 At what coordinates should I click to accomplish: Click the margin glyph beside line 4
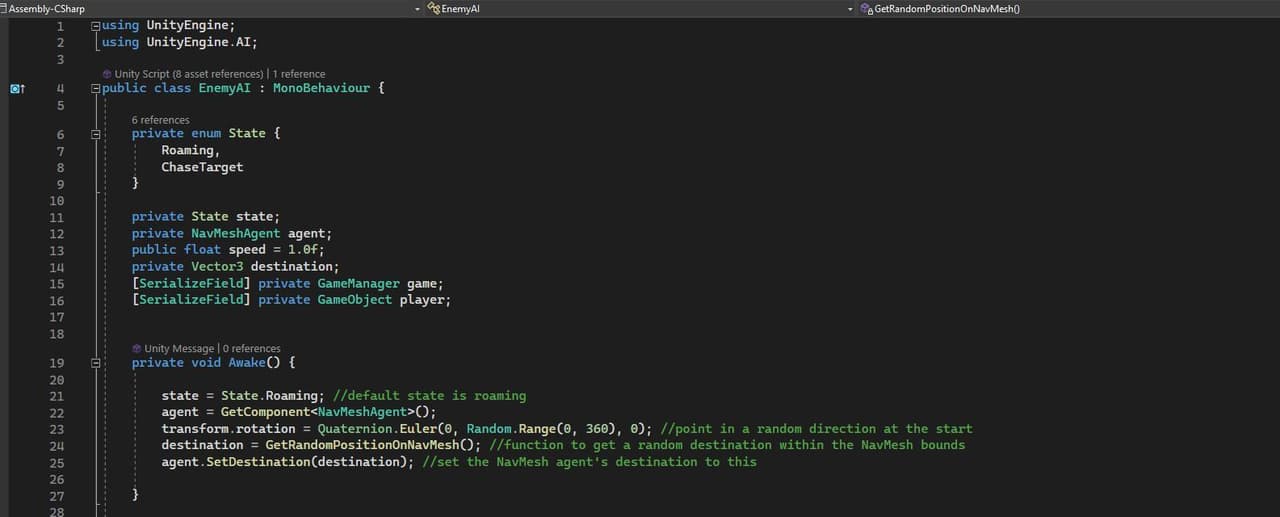18,89
